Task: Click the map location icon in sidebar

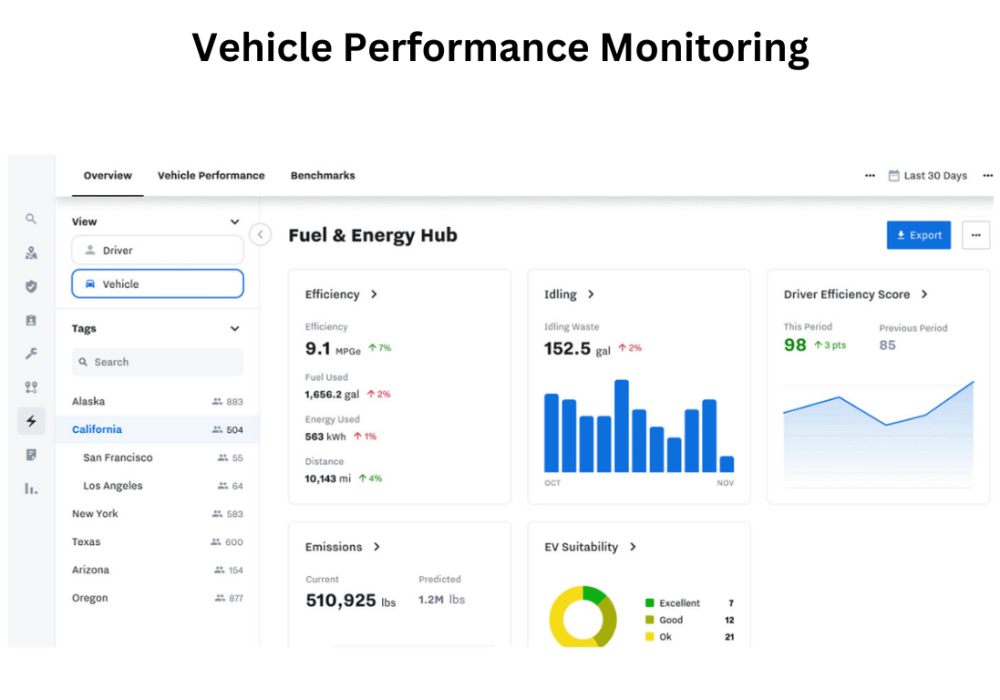Action: 31,253
